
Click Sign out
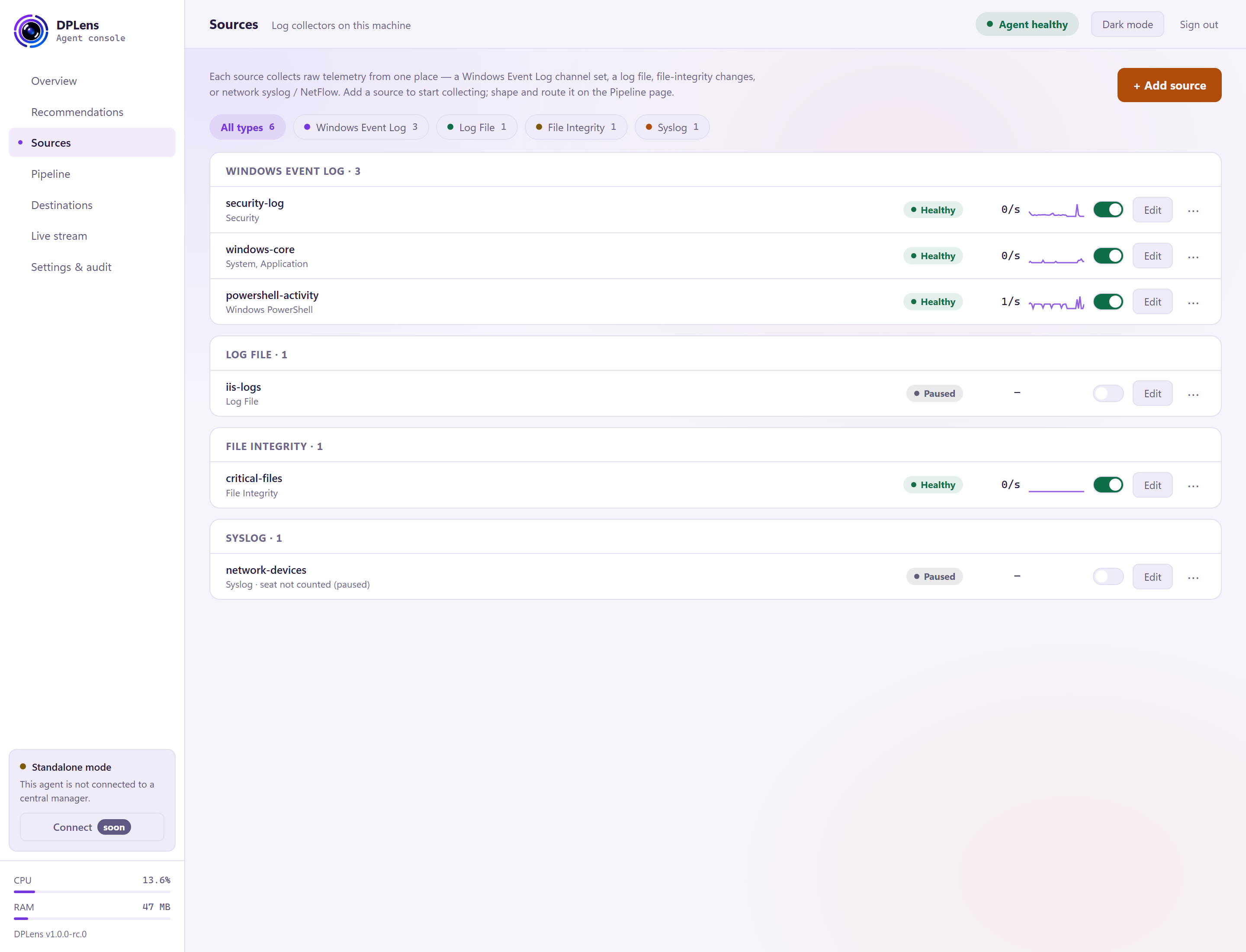pos(1198,24)
